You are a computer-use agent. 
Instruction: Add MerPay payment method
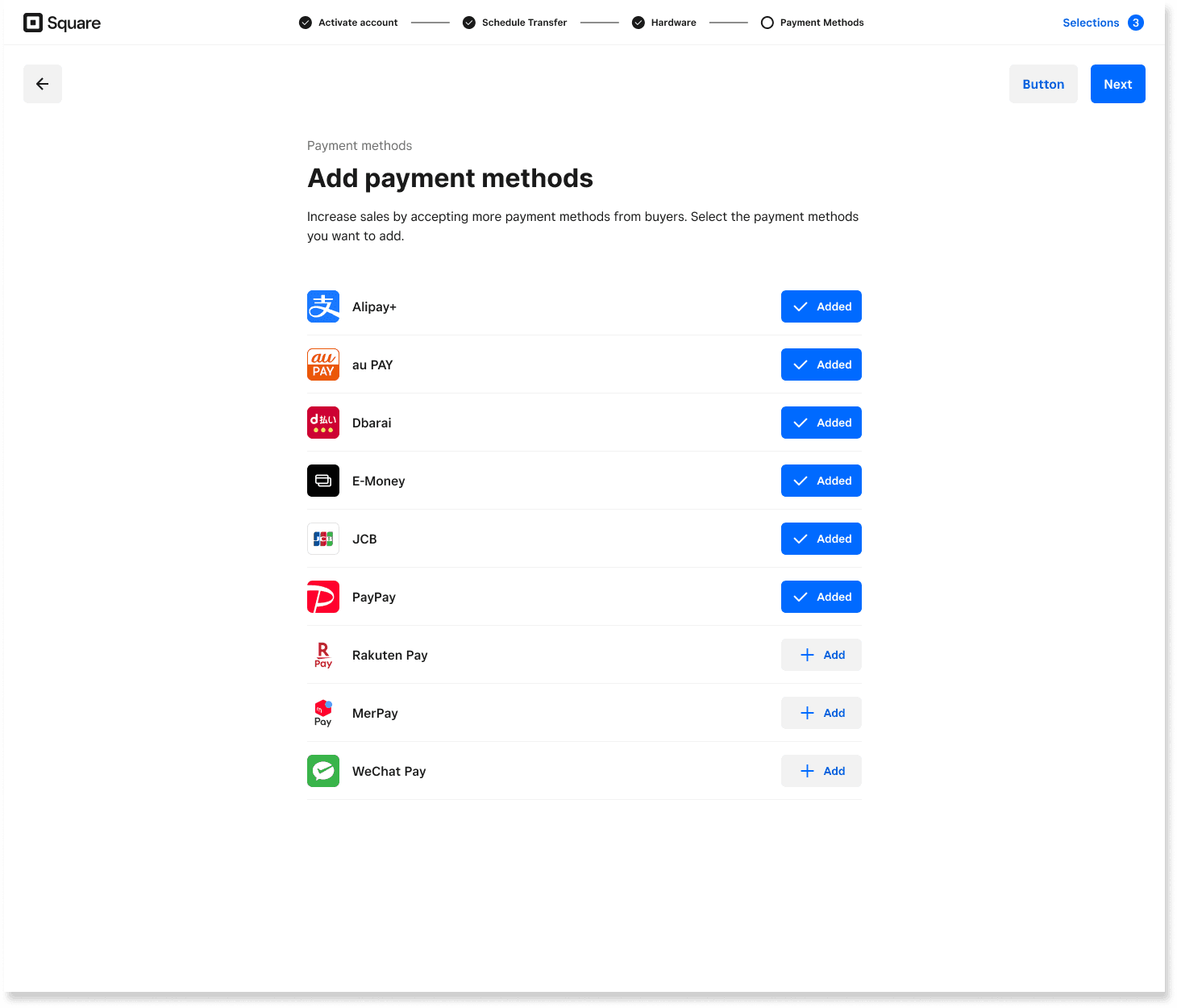pos(821,713)
